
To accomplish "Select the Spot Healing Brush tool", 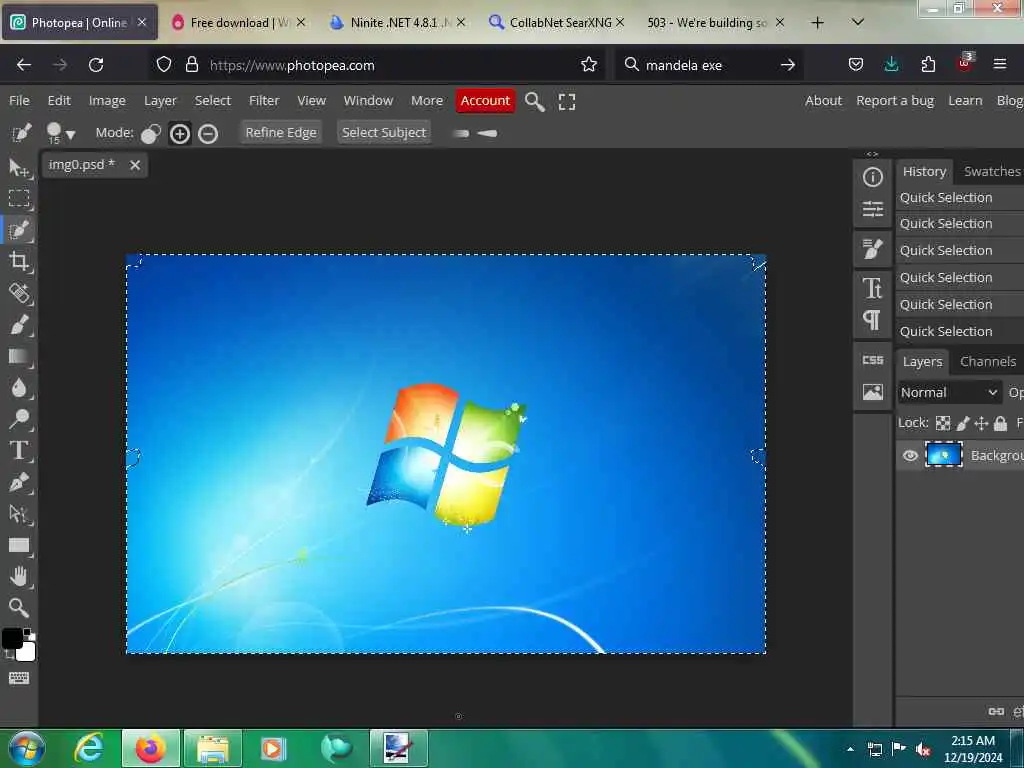I will point(19,293).
